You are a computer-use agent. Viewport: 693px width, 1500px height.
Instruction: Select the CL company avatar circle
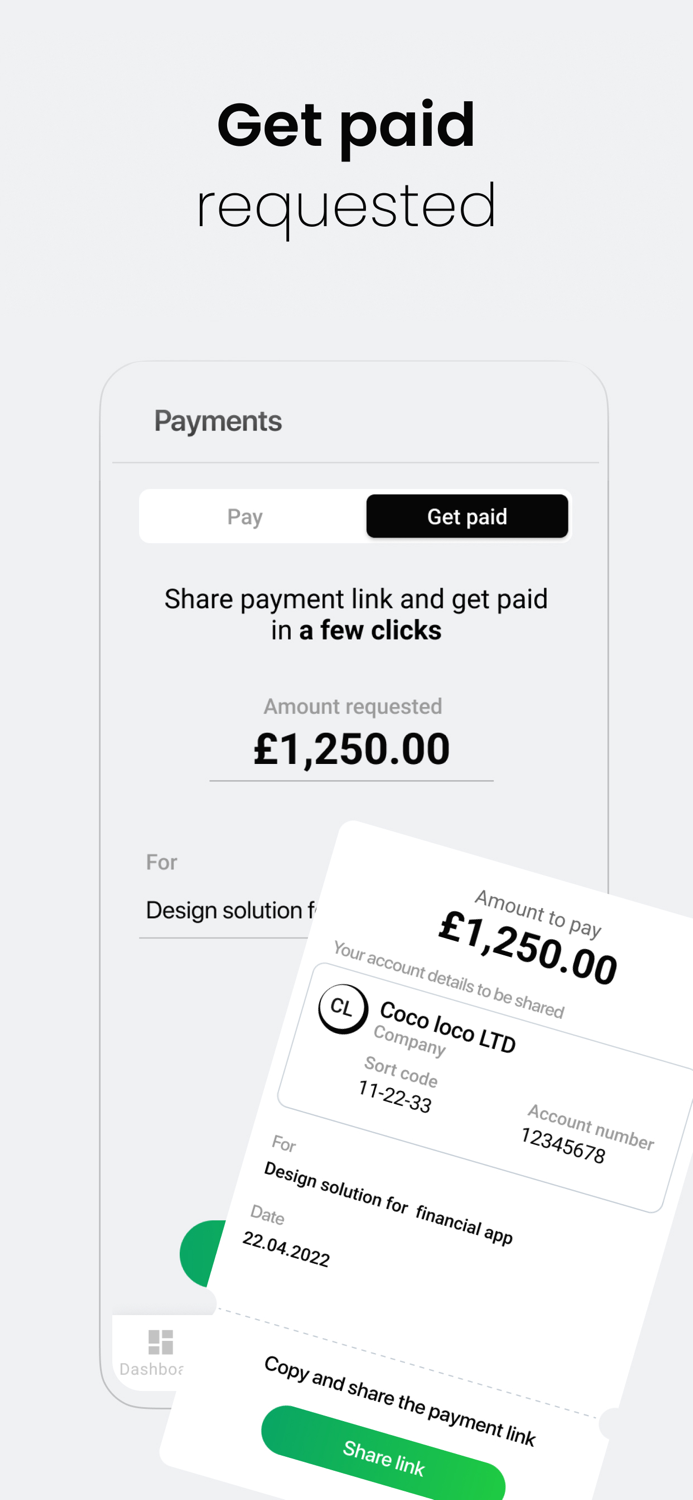click(343, 1010)
